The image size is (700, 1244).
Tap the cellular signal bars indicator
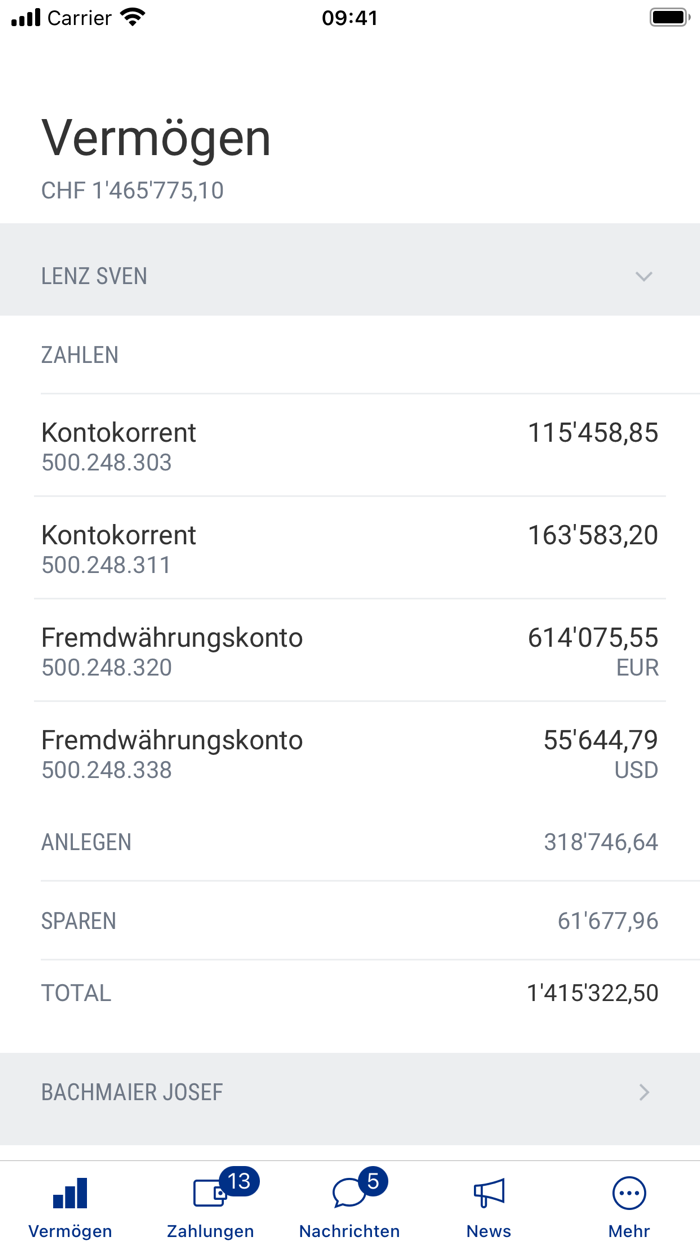pos(23,16)
